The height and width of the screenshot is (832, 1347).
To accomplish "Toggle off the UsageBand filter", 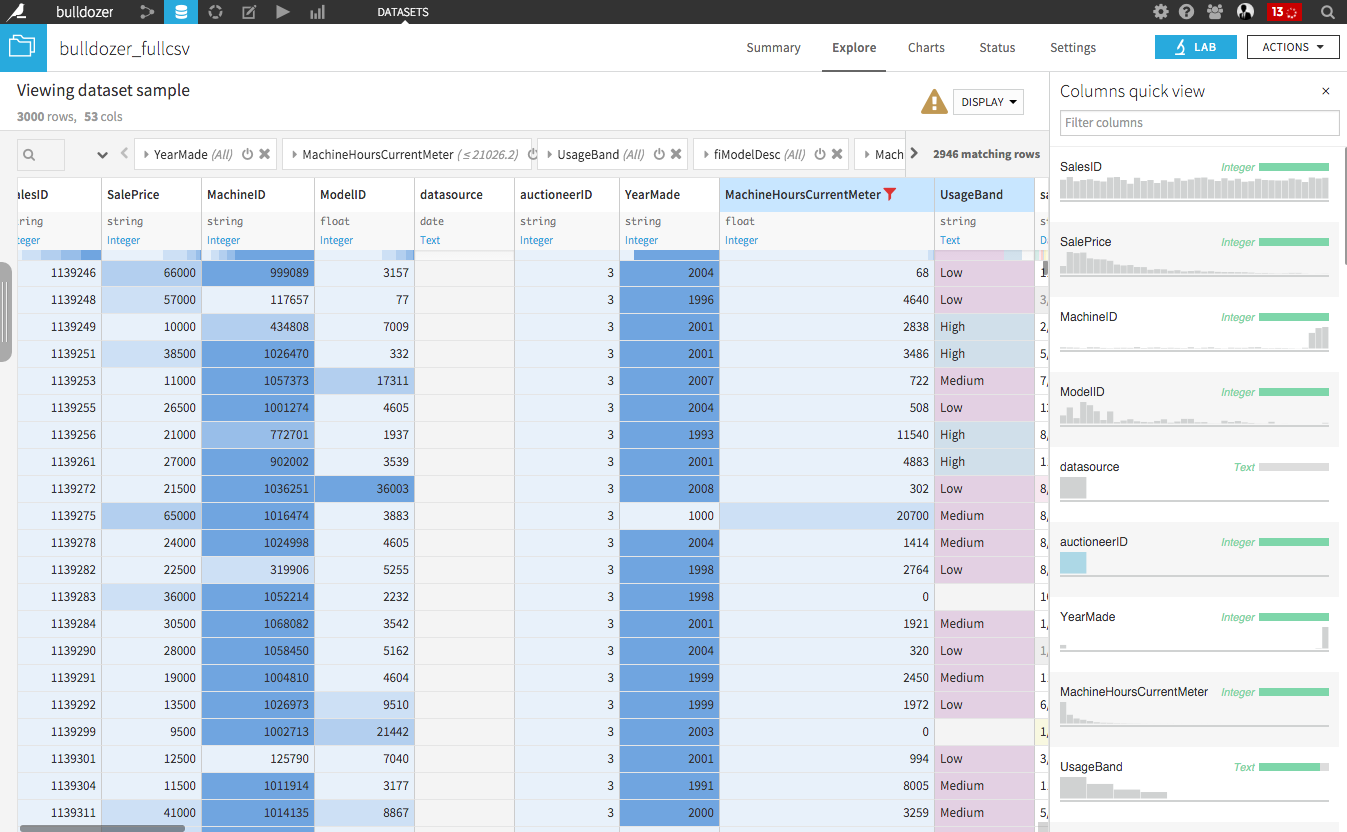I will (659, 155).
